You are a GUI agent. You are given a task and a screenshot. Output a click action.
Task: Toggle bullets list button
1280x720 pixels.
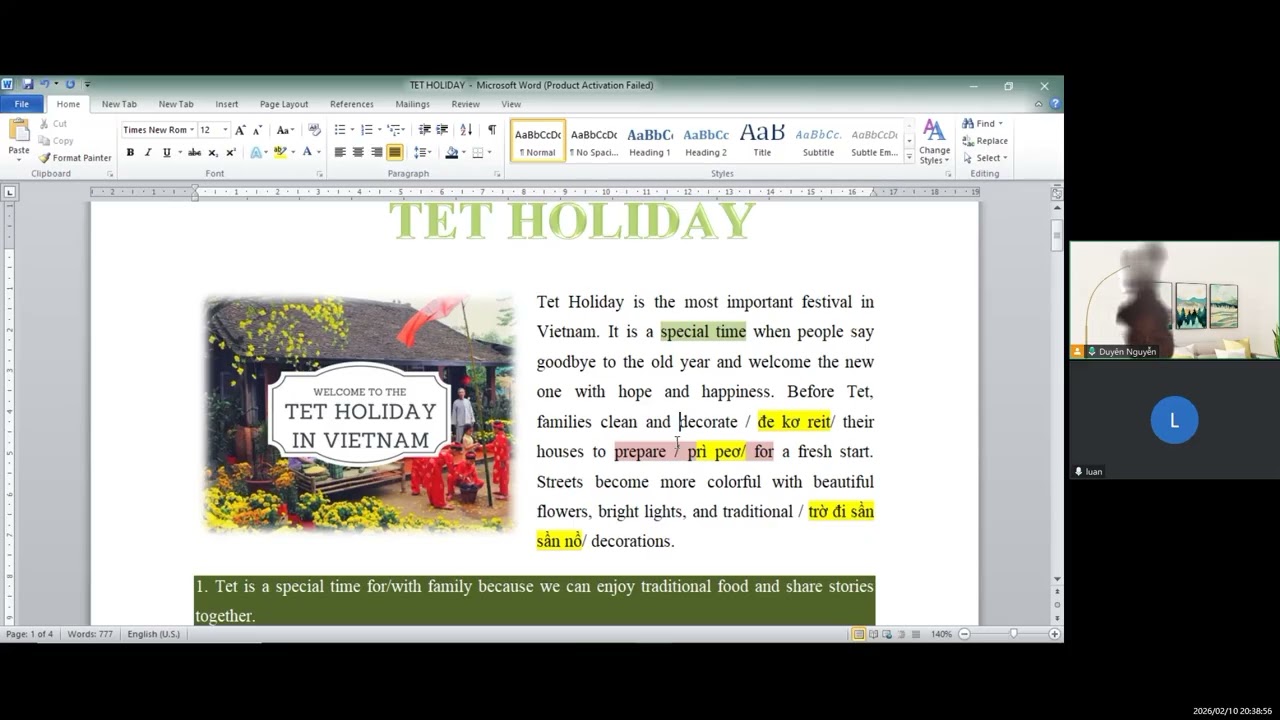pos(340,130)
